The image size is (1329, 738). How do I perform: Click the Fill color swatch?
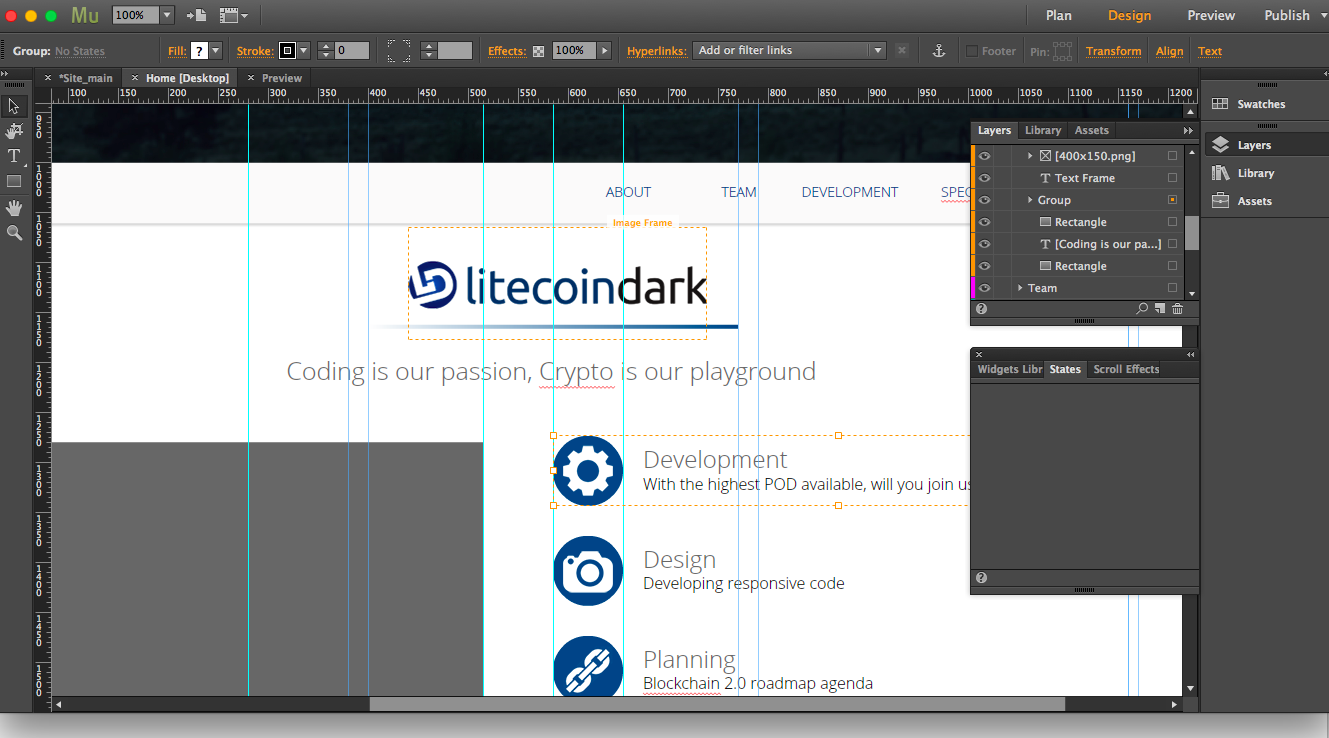click(199, 51)
